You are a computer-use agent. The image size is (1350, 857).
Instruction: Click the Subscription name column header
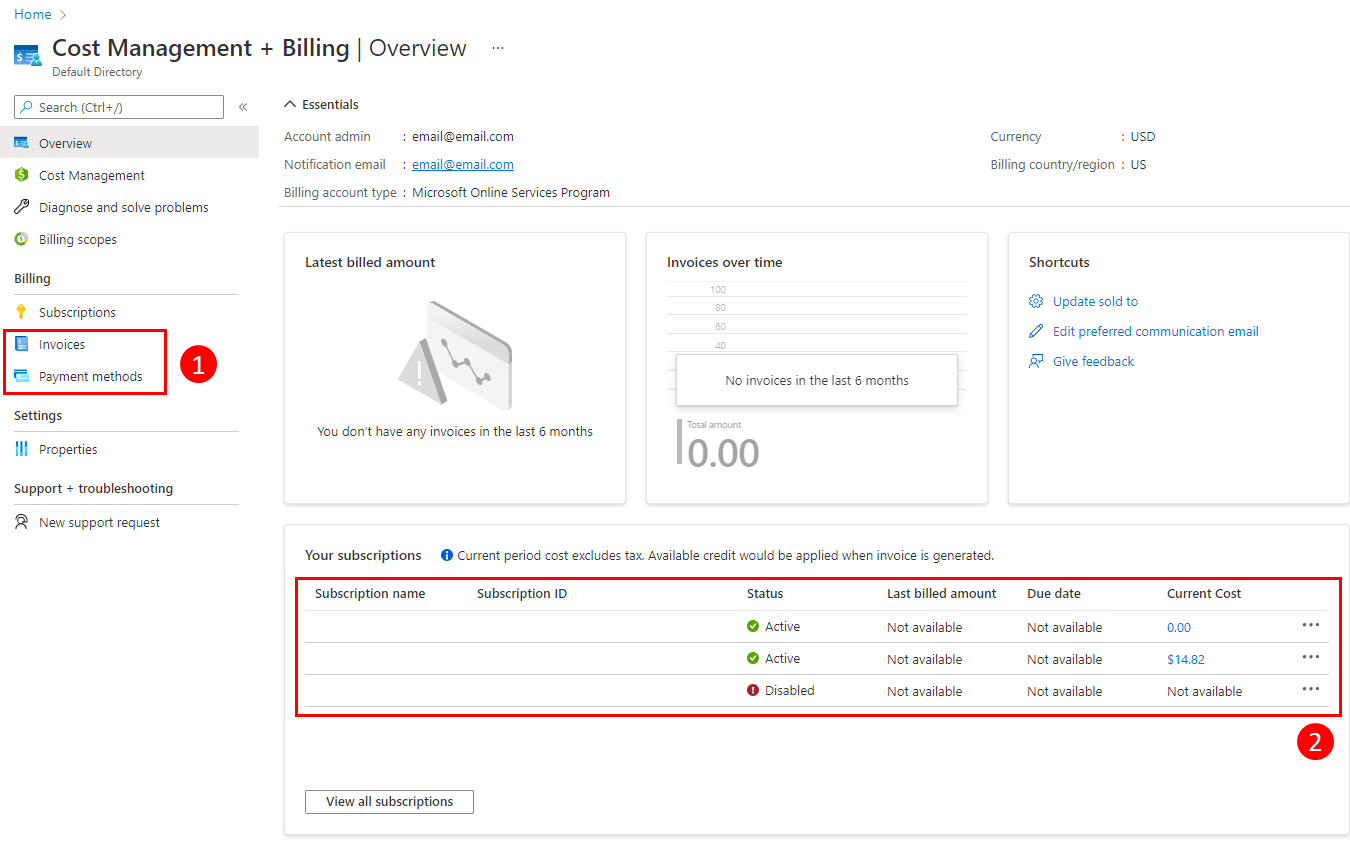(x=370, y=594)
